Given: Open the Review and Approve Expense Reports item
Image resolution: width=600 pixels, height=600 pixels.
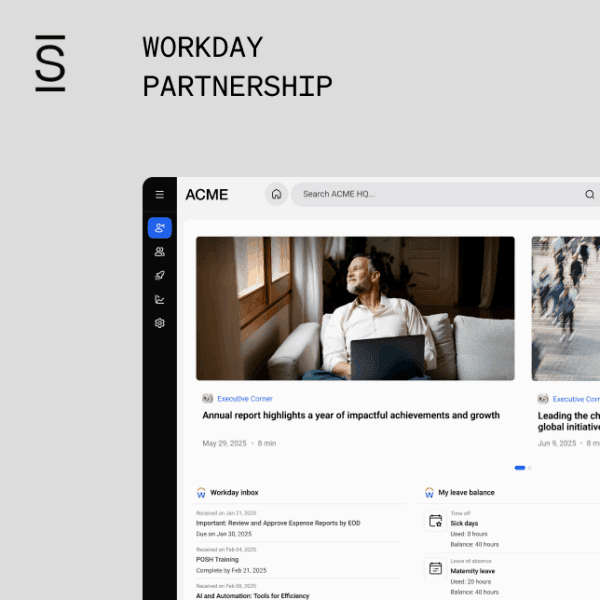Looking at the screenshot, I should pyautogui.click(x=276, y=523).
